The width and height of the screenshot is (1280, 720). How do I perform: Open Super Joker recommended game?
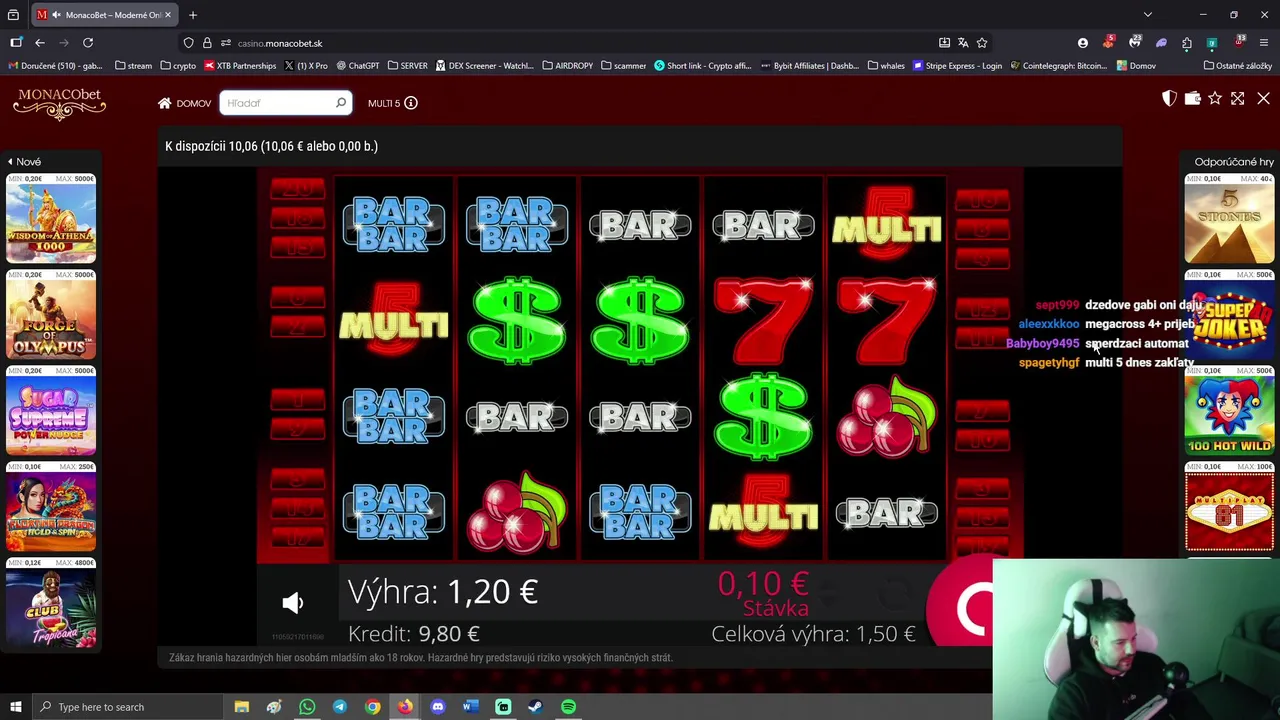1229,315
